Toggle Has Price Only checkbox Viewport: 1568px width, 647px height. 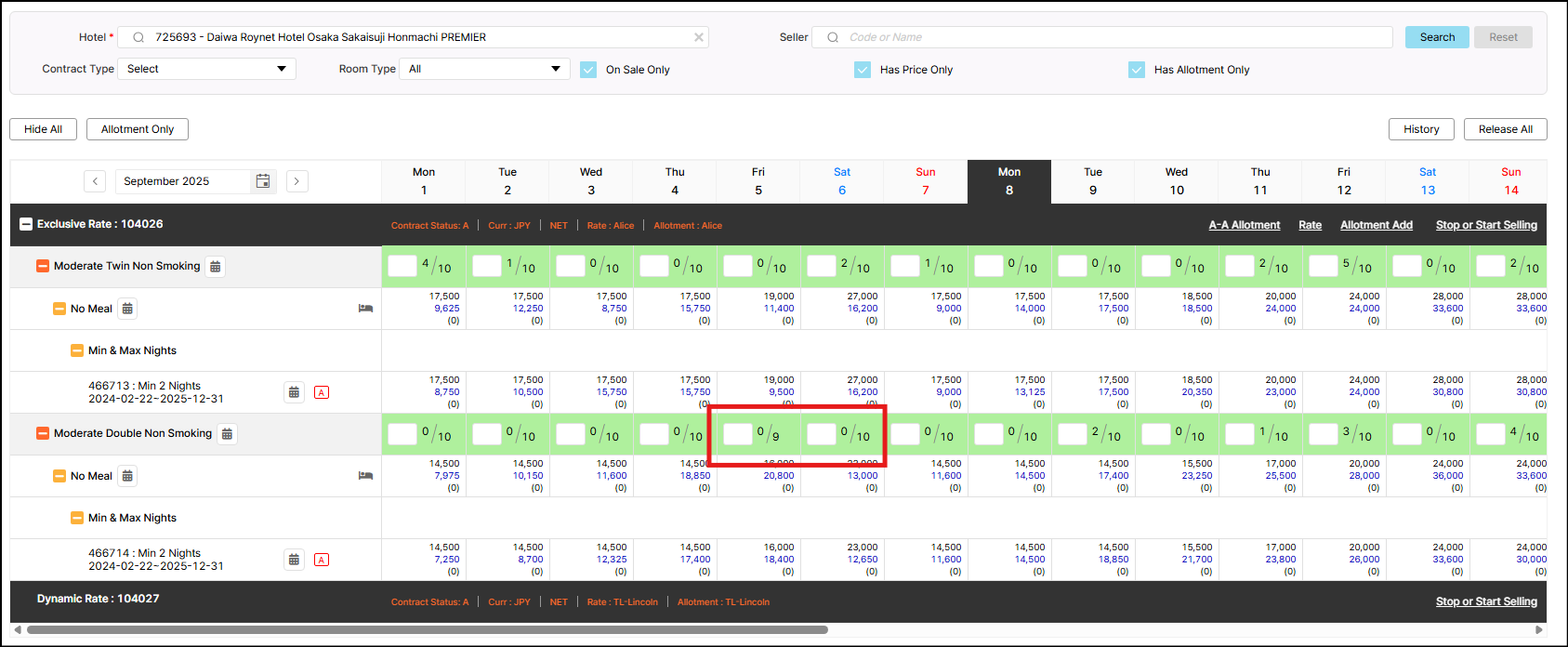863,70
